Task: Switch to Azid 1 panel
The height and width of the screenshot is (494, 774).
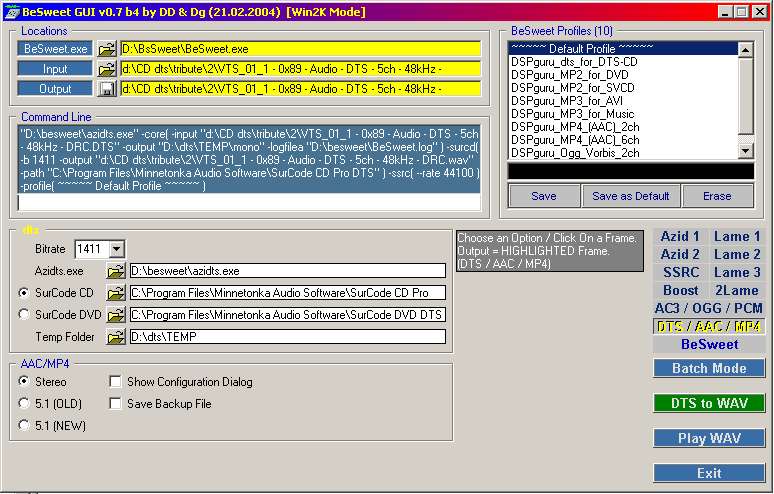Action: [680, 236]
